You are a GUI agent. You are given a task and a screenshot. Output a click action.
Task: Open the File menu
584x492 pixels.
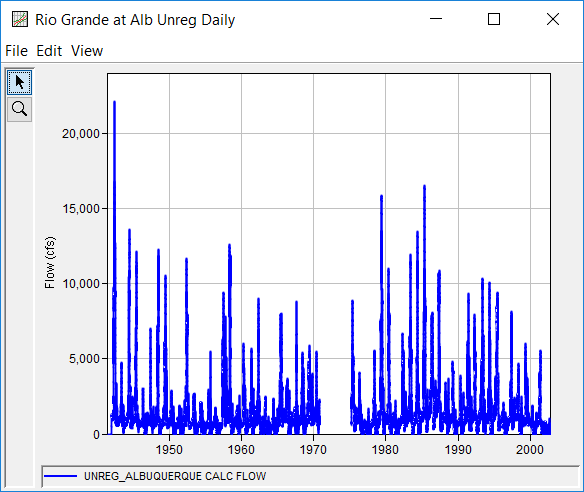point(16,51)
